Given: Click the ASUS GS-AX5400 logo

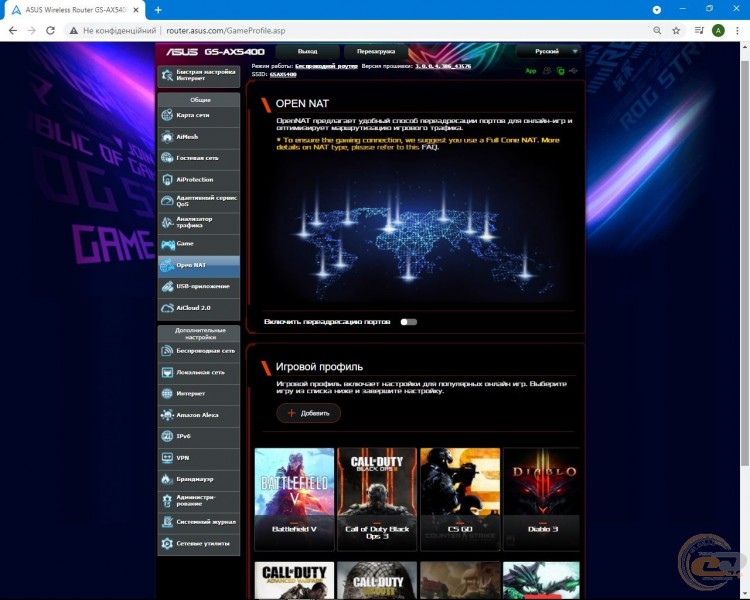Looking at the screenshot, I should coord(215,52).
